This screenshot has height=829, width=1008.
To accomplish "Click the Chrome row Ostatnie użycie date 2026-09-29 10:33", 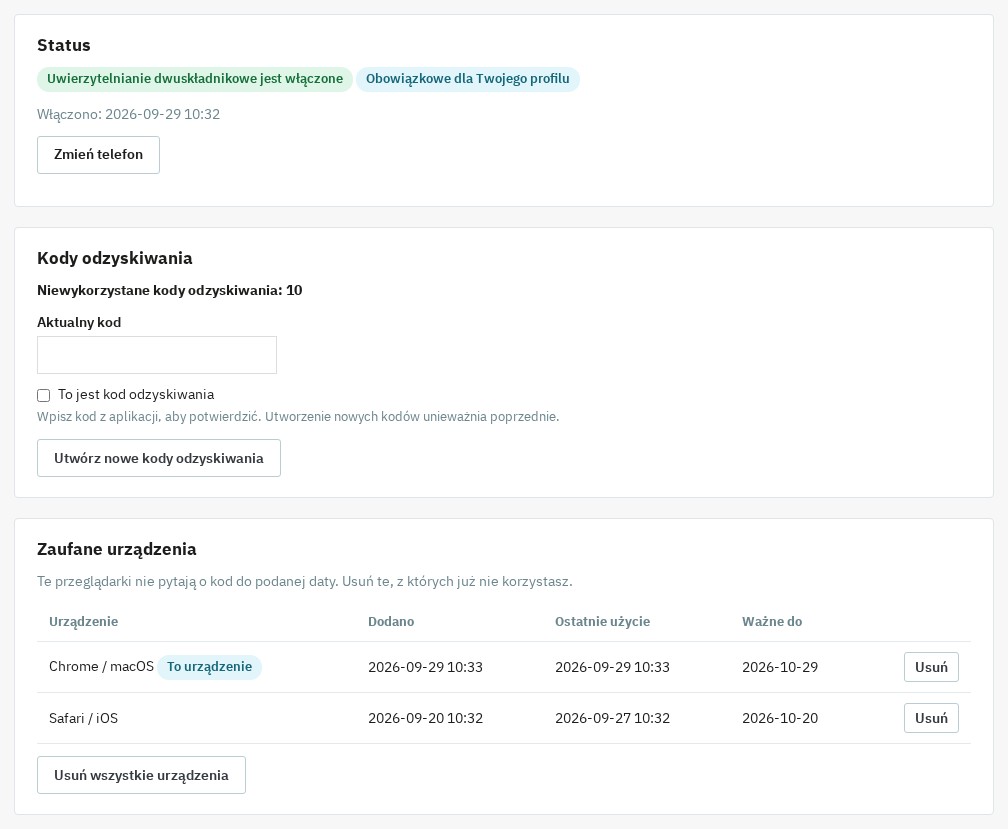I will point(612,667).
